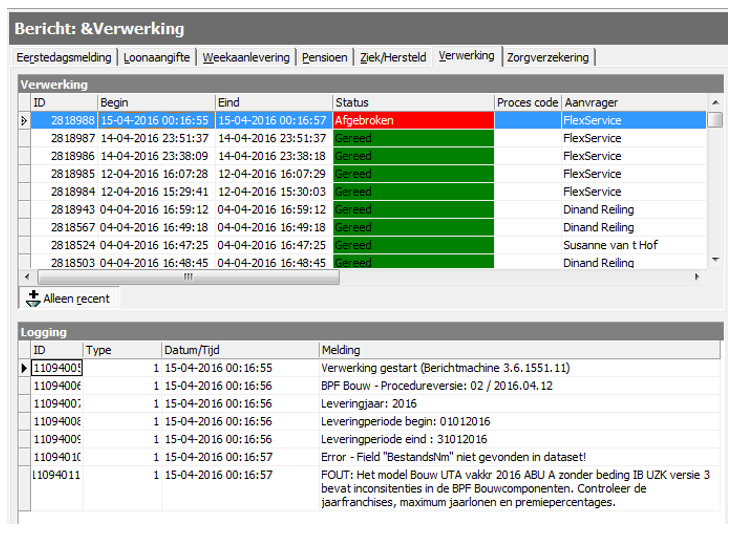Select the red Afgebroken status cell
Screen dimensions: 735x535
click(412, 120)
